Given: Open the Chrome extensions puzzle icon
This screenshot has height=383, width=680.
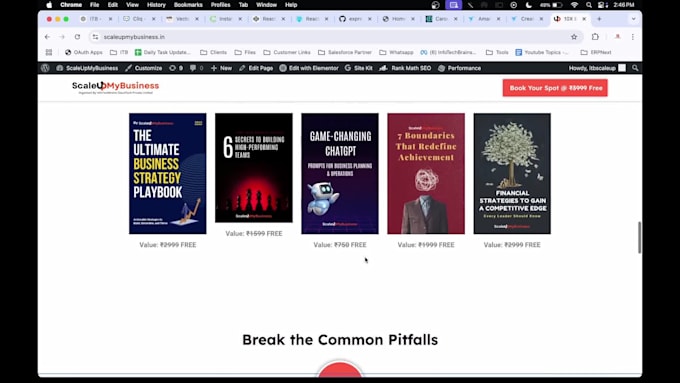Looking at the screenshot, I should coord(595,37).
